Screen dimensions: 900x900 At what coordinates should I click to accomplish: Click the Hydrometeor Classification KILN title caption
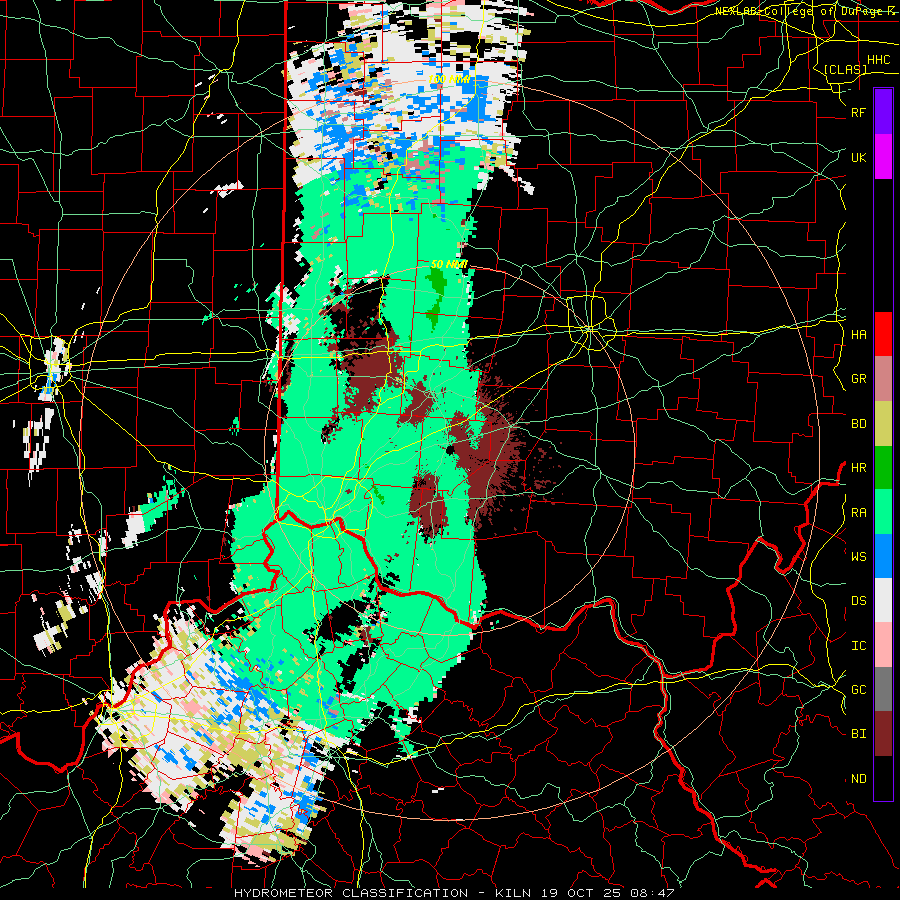(x=453, y=893)
